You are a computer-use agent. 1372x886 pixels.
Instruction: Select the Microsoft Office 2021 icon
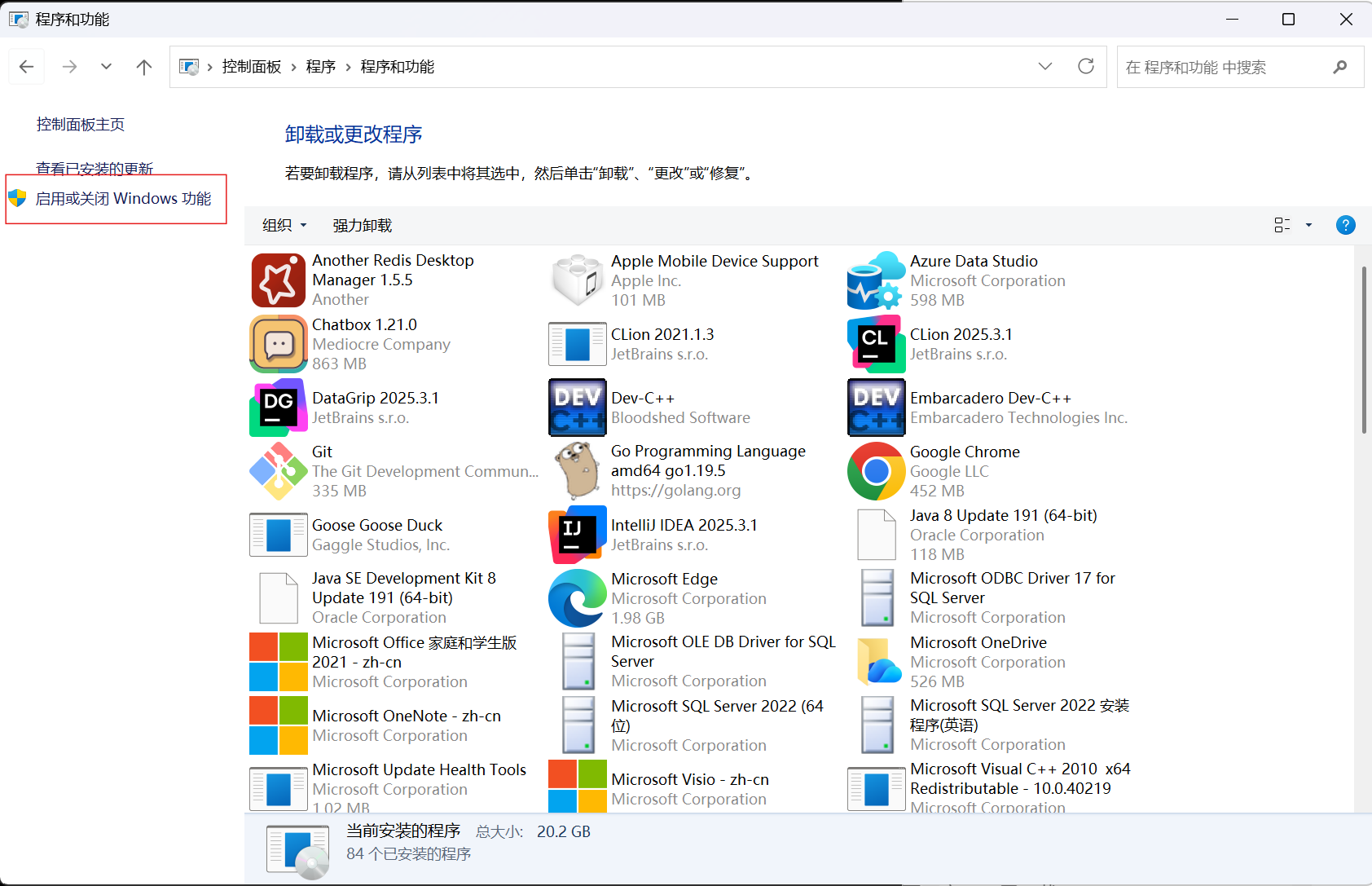[279, 662]
